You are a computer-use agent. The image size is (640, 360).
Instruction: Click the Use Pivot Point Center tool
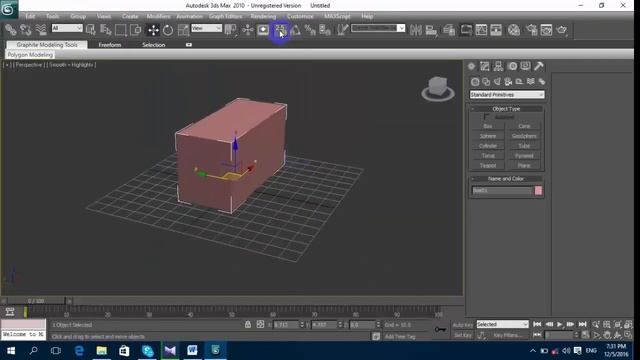231,30
